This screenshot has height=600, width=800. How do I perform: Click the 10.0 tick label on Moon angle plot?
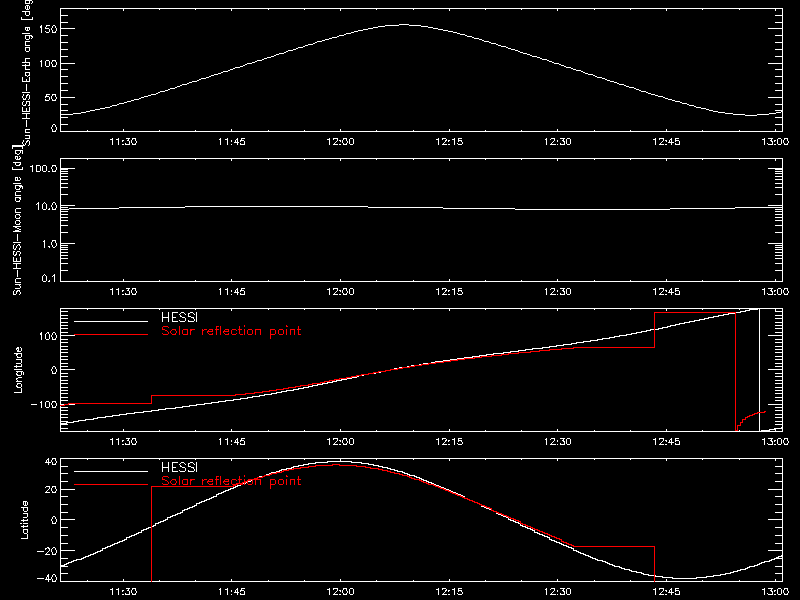click(47, 207)
